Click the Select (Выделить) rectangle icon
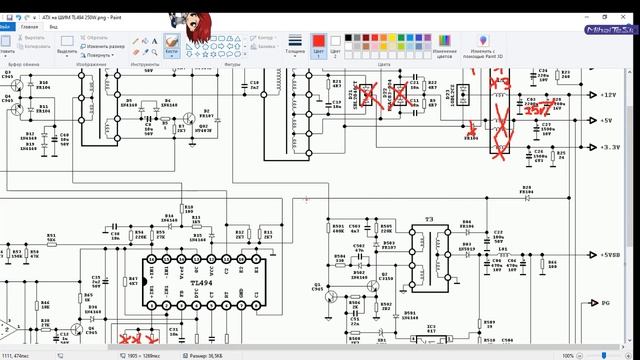 click(67, 41)
